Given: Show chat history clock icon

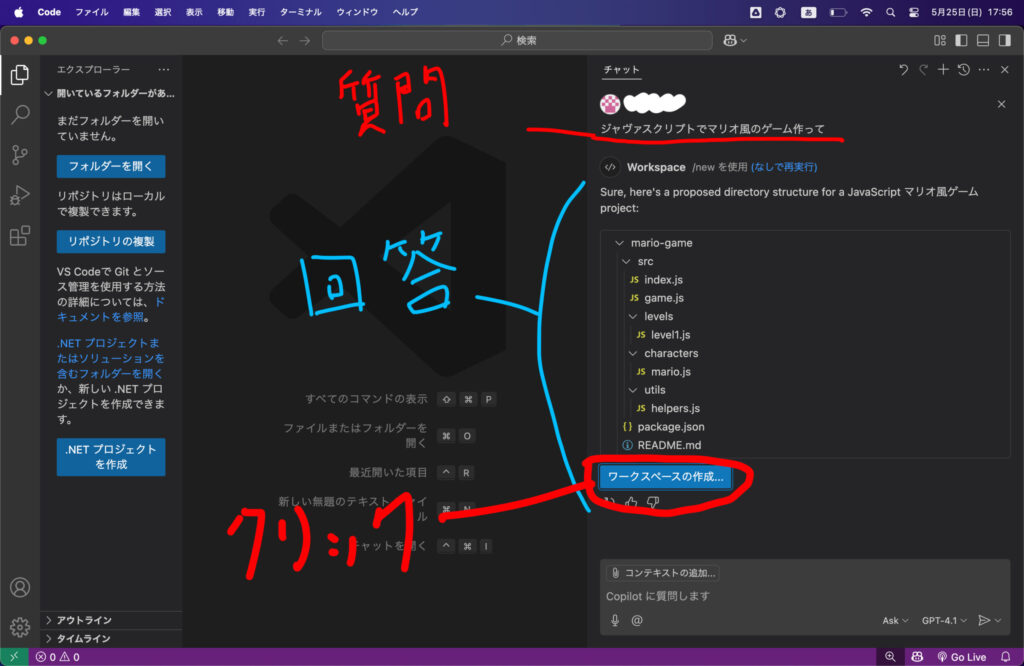Looking at the screenshot, I should pos(963,69).
